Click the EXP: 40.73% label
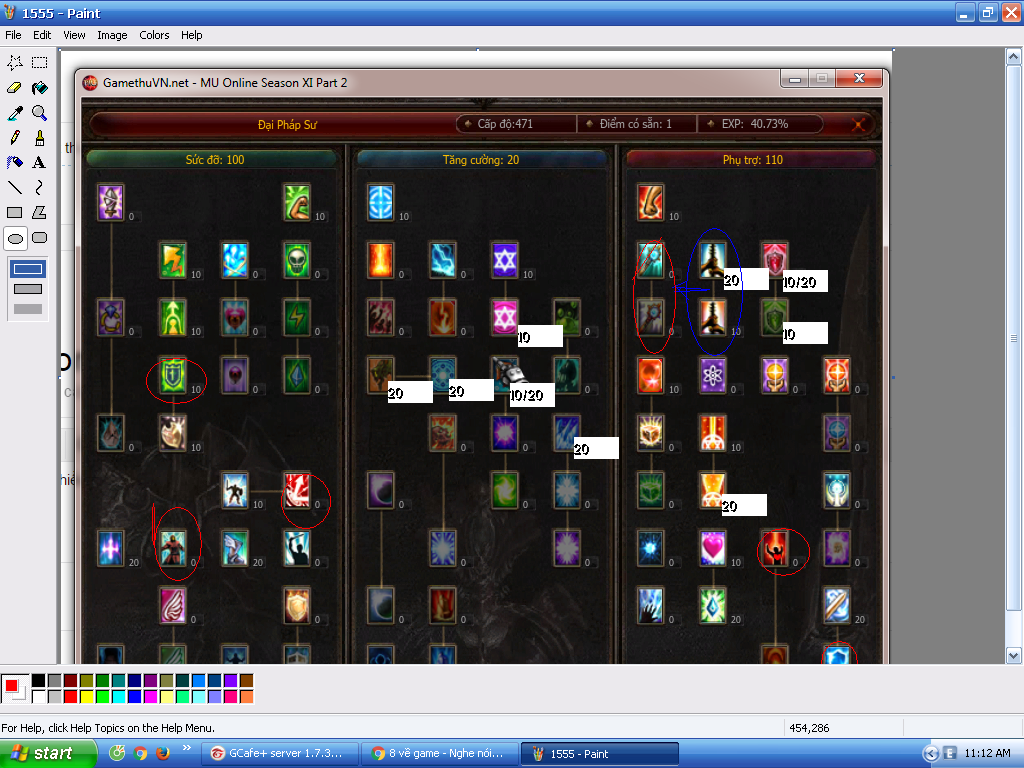The height and width of the screenshot is (768, 1024). (755, 124)
